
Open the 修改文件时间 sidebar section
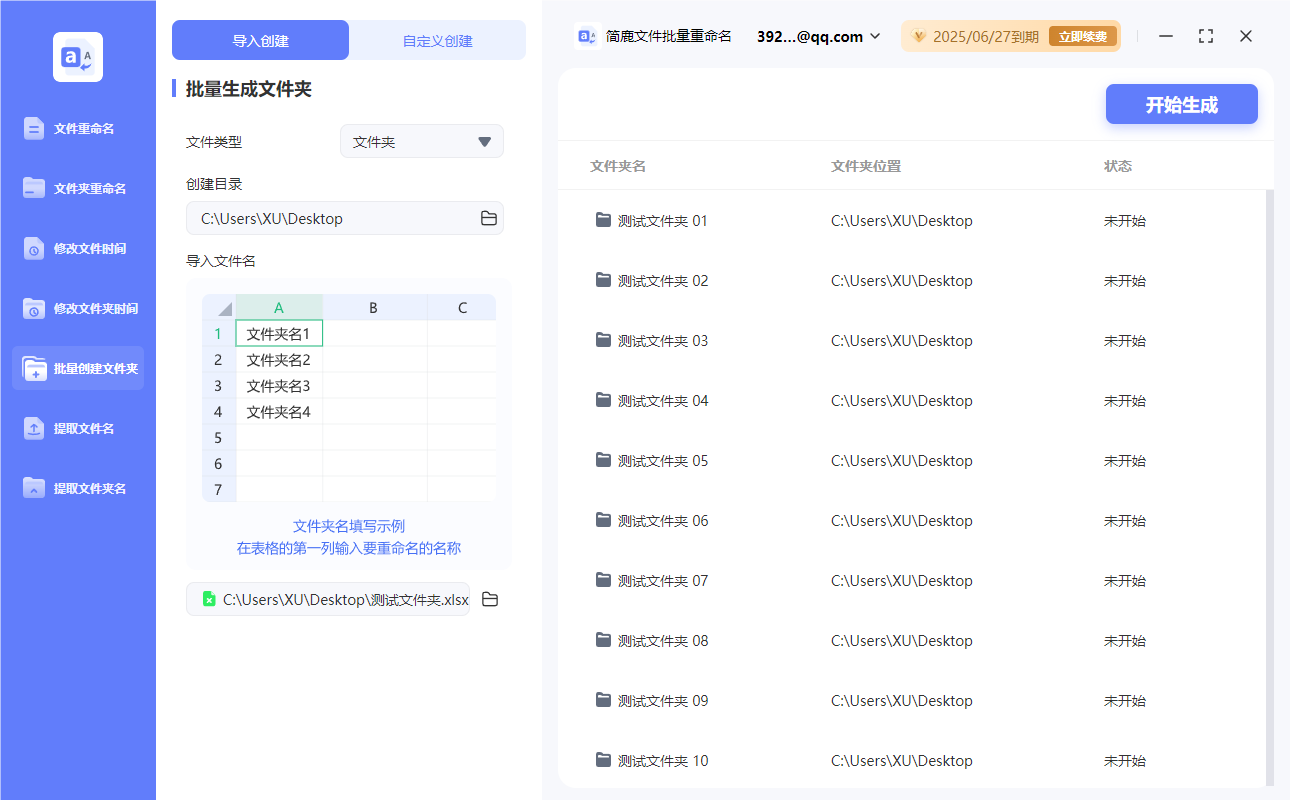tap(78, 249)
